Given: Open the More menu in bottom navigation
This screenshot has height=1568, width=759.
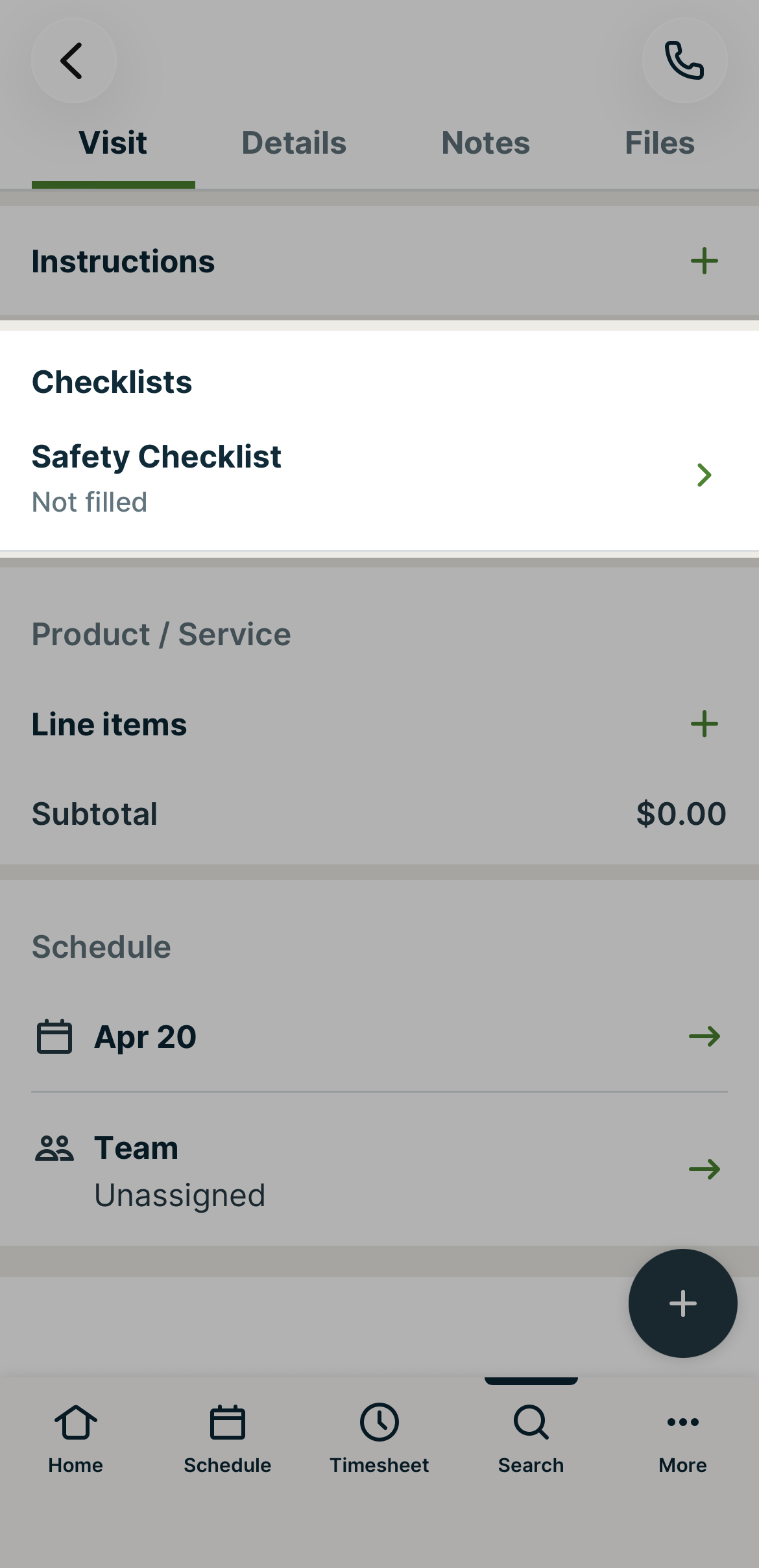Looking at the screenshot, I should [682, 1443].
